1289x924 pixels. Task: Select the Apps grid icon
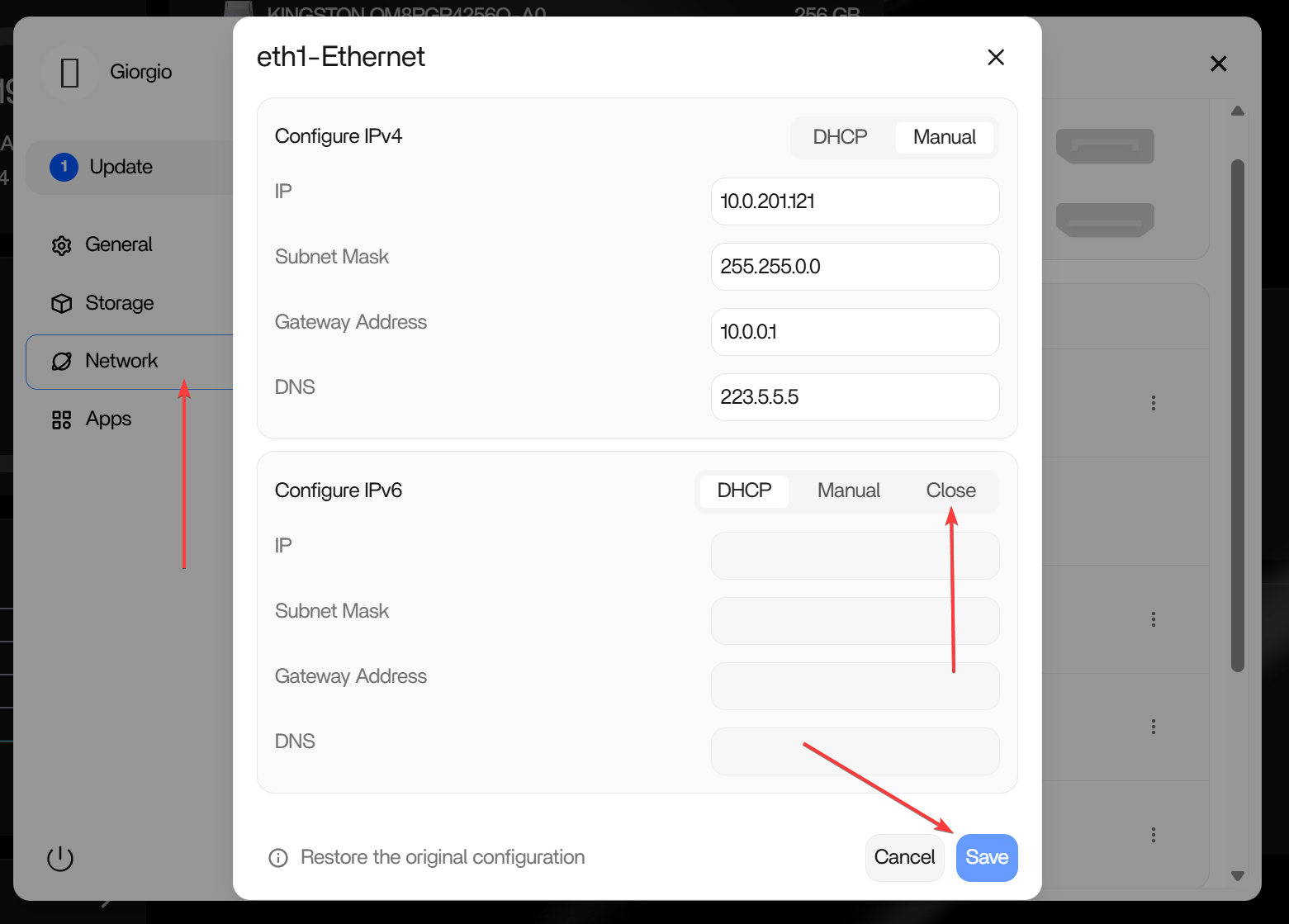62,419
